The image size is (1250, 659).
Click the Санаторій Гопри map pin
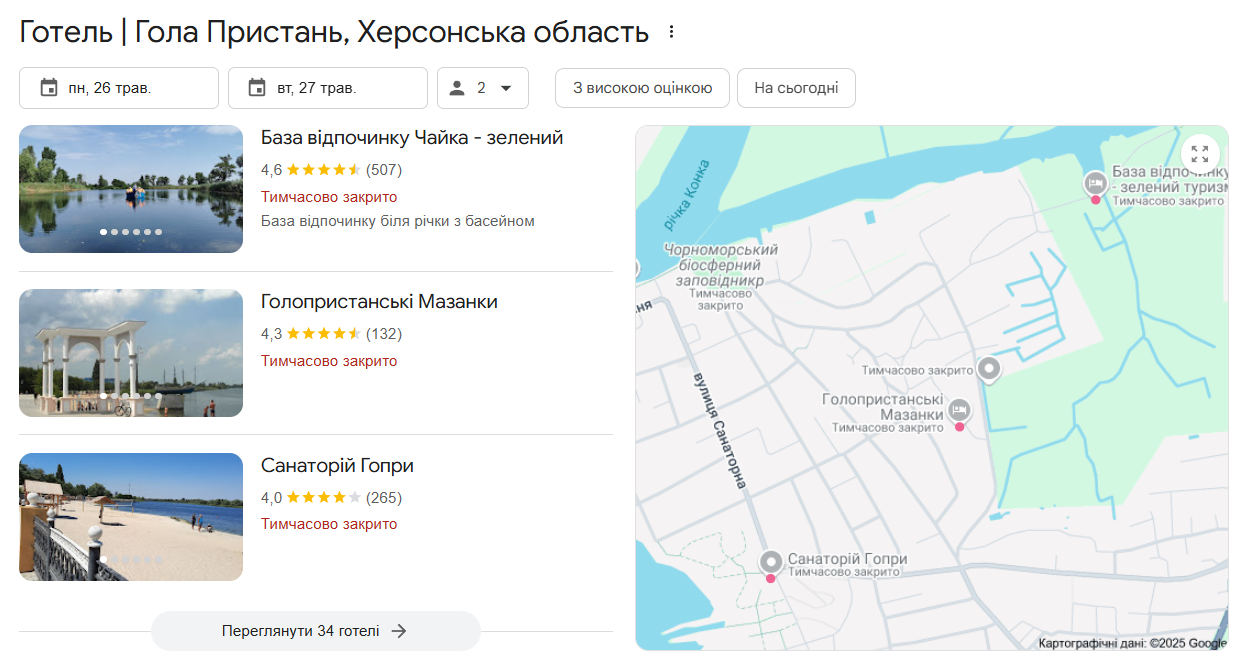tap(770, 562)
